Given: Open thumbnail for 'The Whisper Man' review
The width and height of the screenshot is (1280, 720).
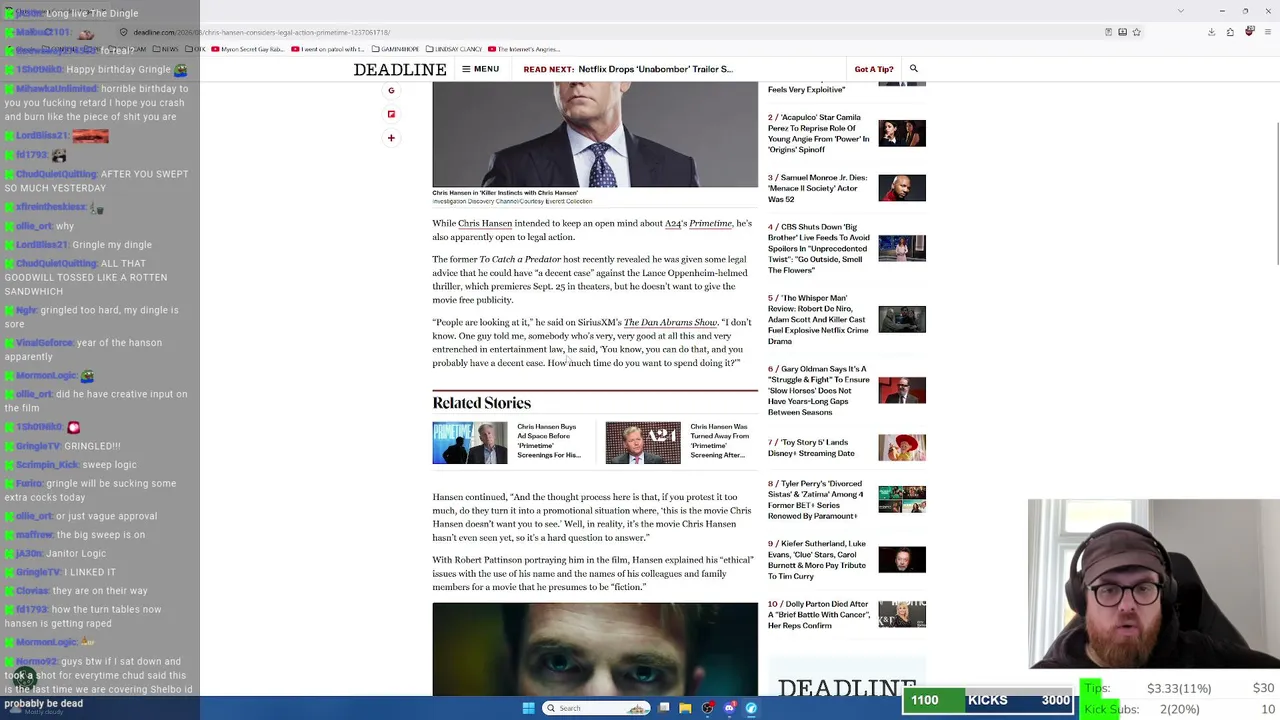Looking at the screenshot, I should click(x=902, y=319).
